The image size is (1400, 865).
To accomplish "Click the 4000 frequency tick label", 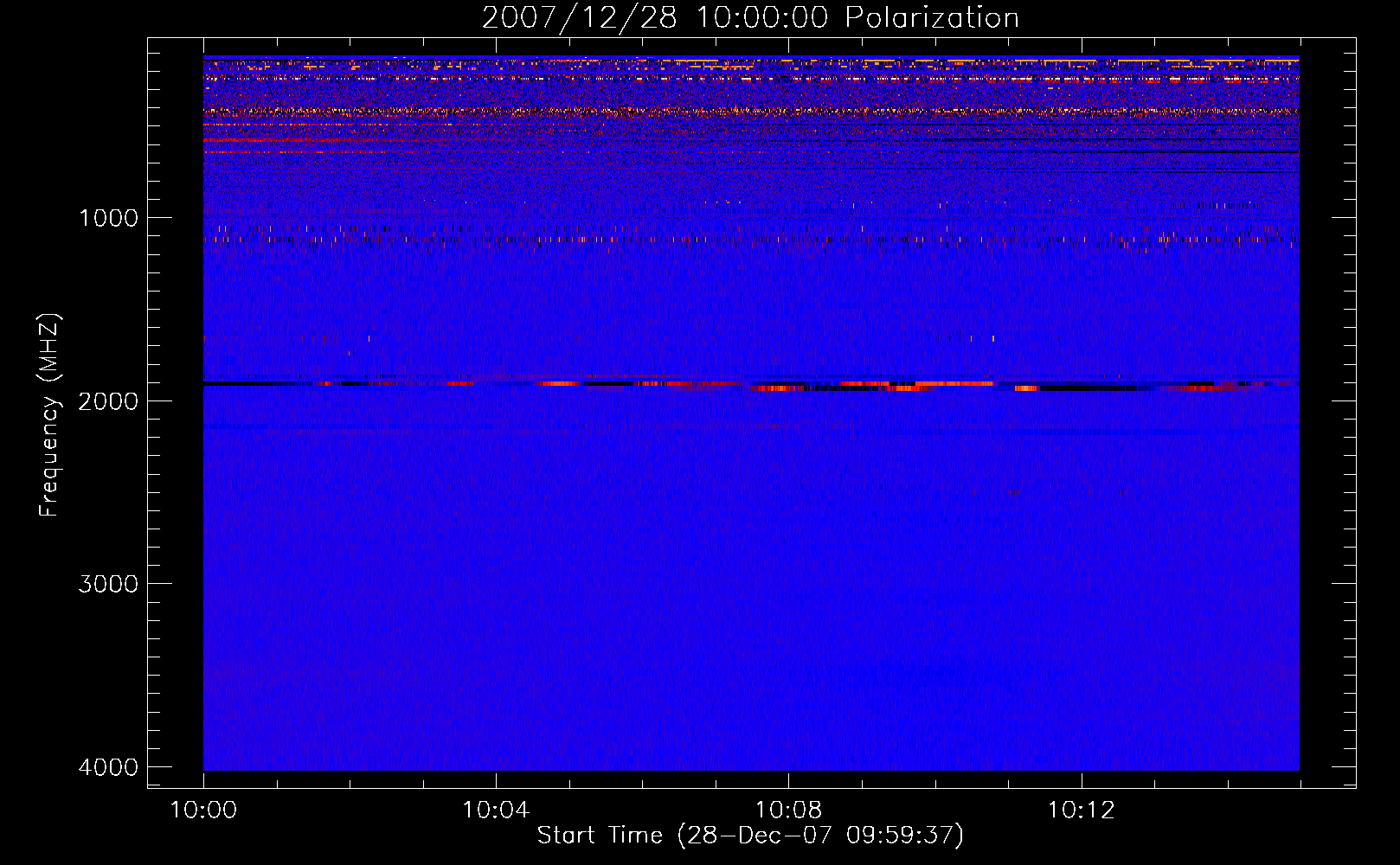I will [108, 767].
